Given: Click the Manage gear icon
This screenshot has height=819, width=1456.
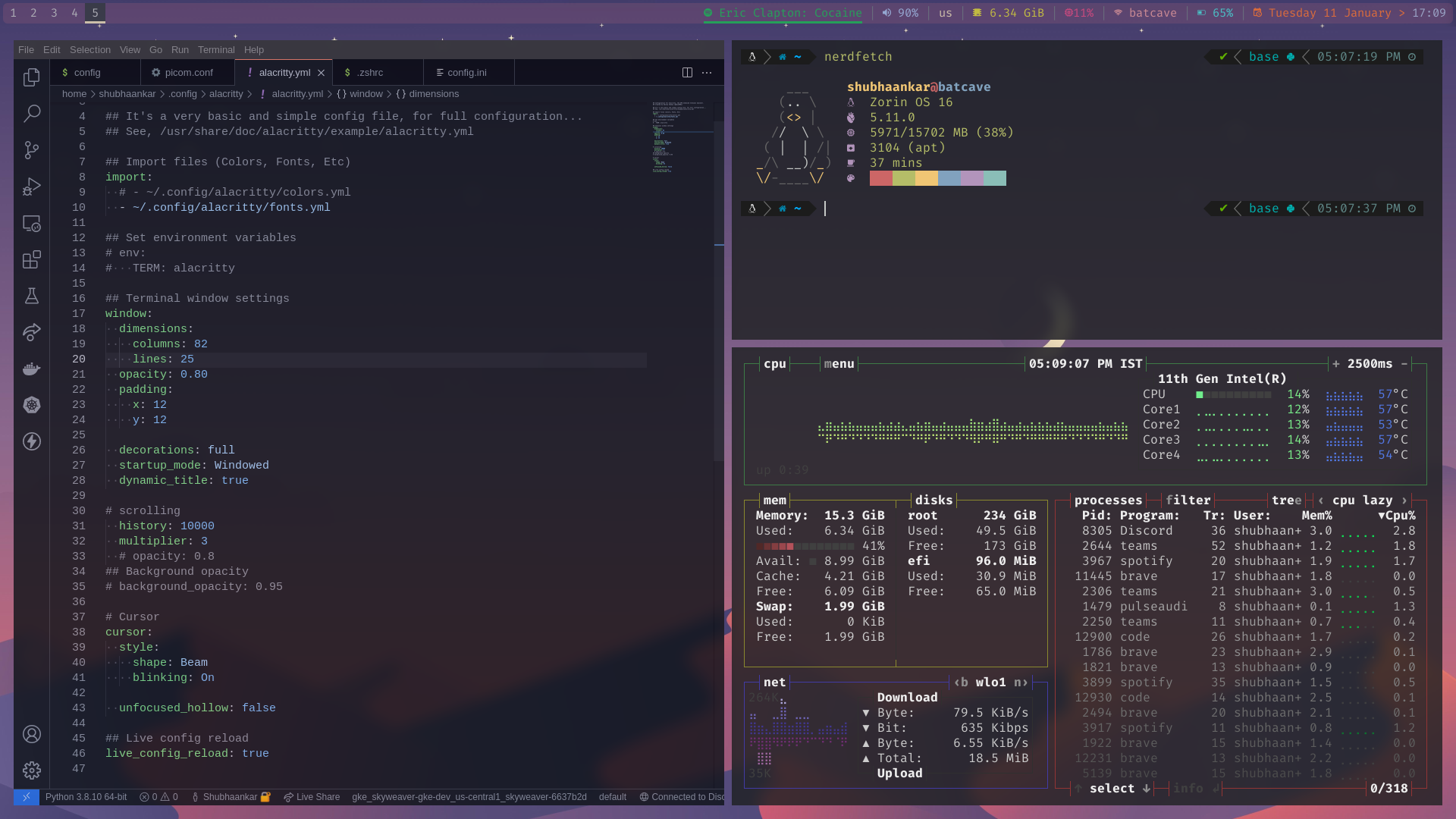Looking at the screenshot, I should pos(32,770).
